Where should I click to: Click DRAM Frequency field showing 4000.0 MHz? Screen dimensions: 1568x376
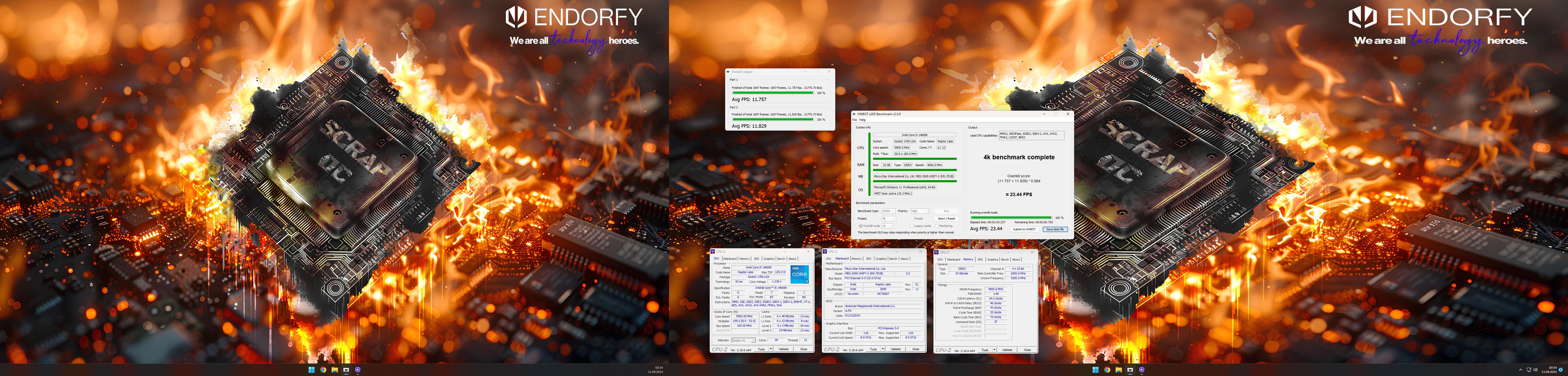996,289
